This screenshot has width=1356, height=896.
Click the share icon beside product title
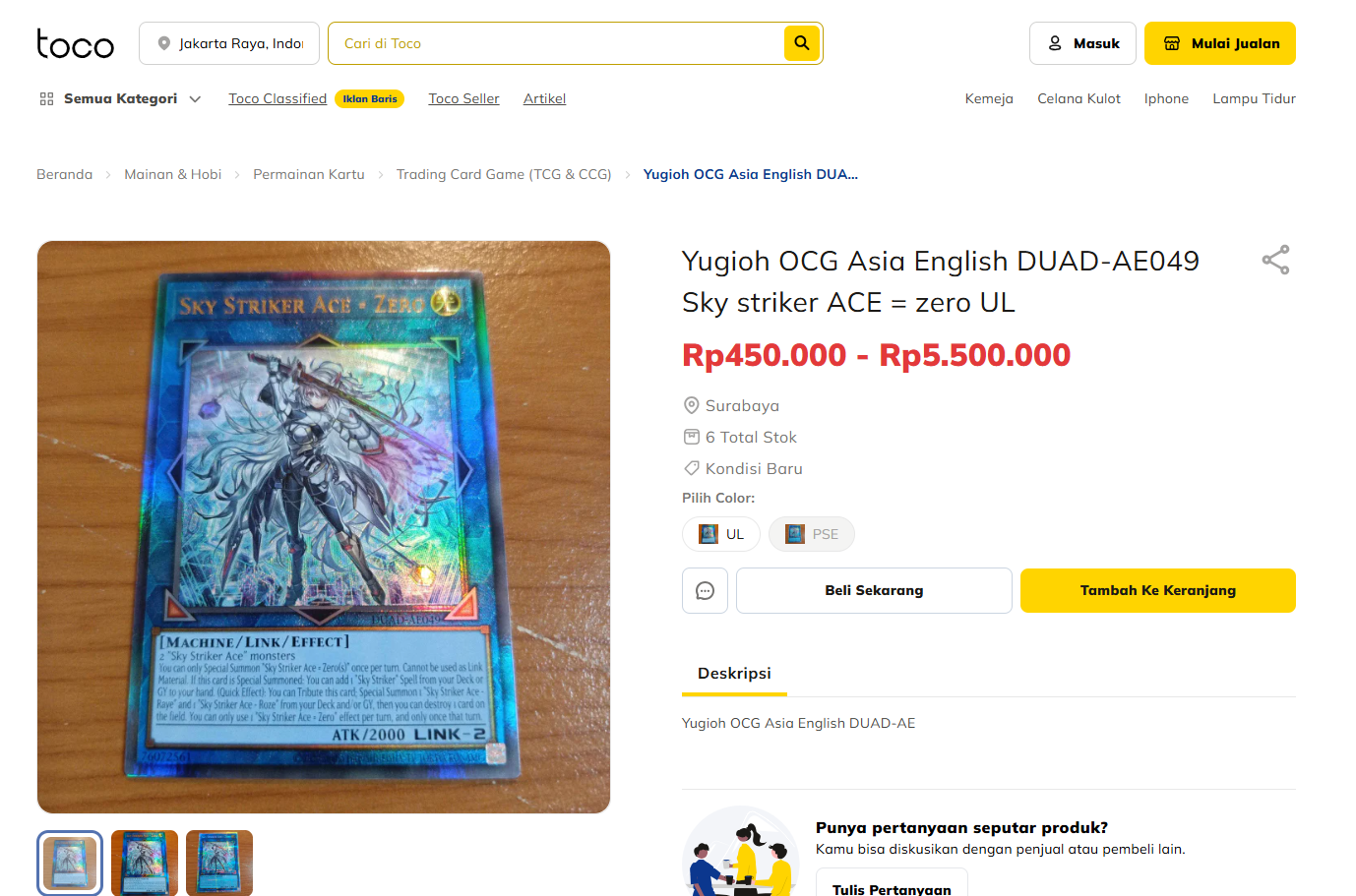click(x=1275, y=260)
